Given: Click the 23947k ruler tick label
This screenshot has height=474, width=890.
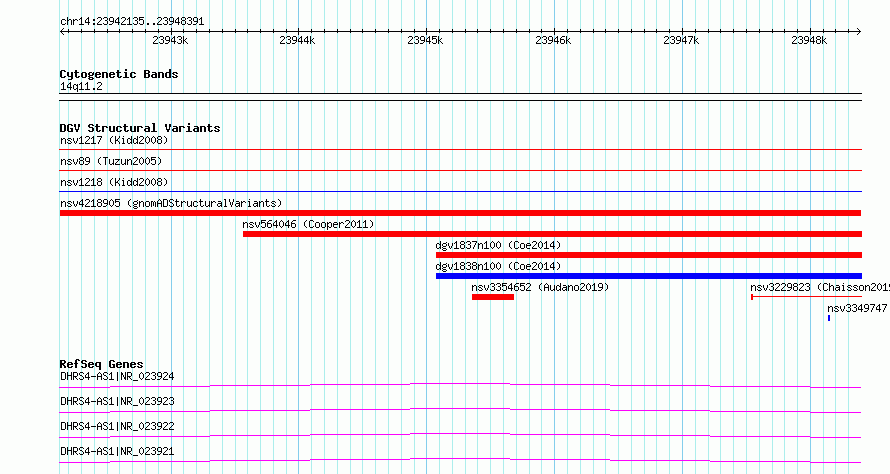Looking at the screenshot, I should coord(681,40).
